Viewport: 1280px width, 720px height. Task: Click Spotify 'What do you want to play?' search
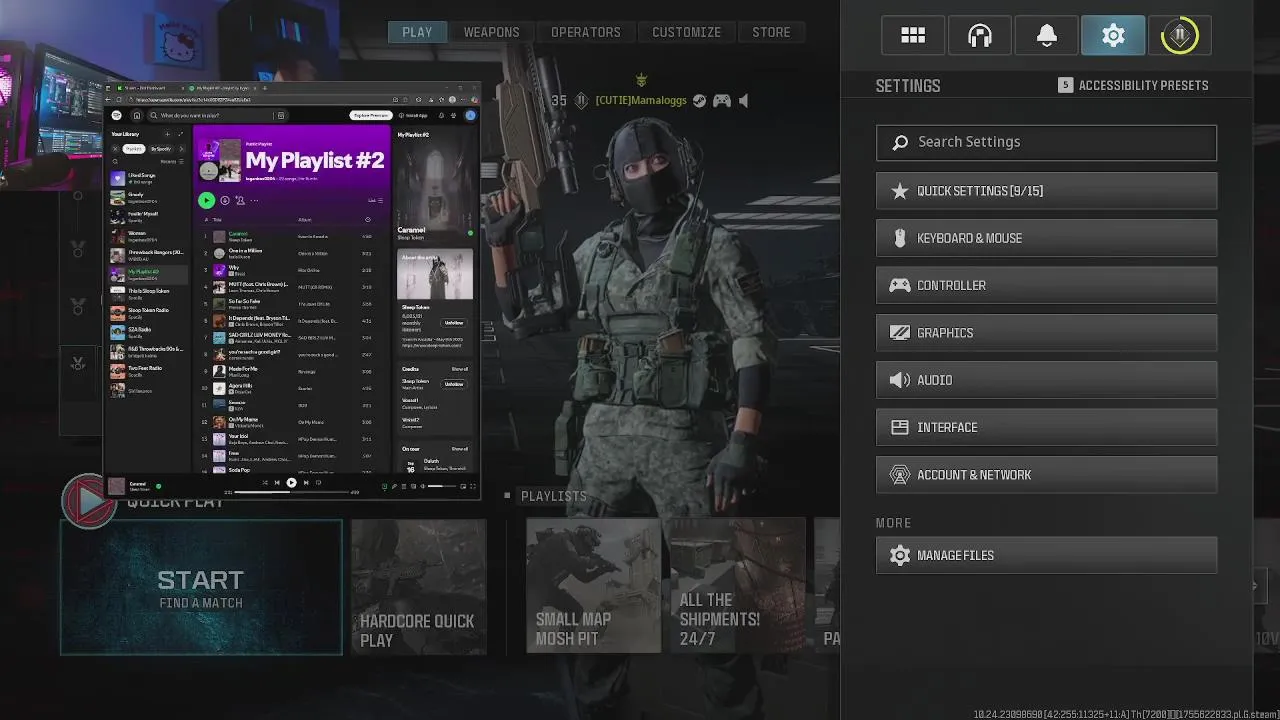(217, 115)
